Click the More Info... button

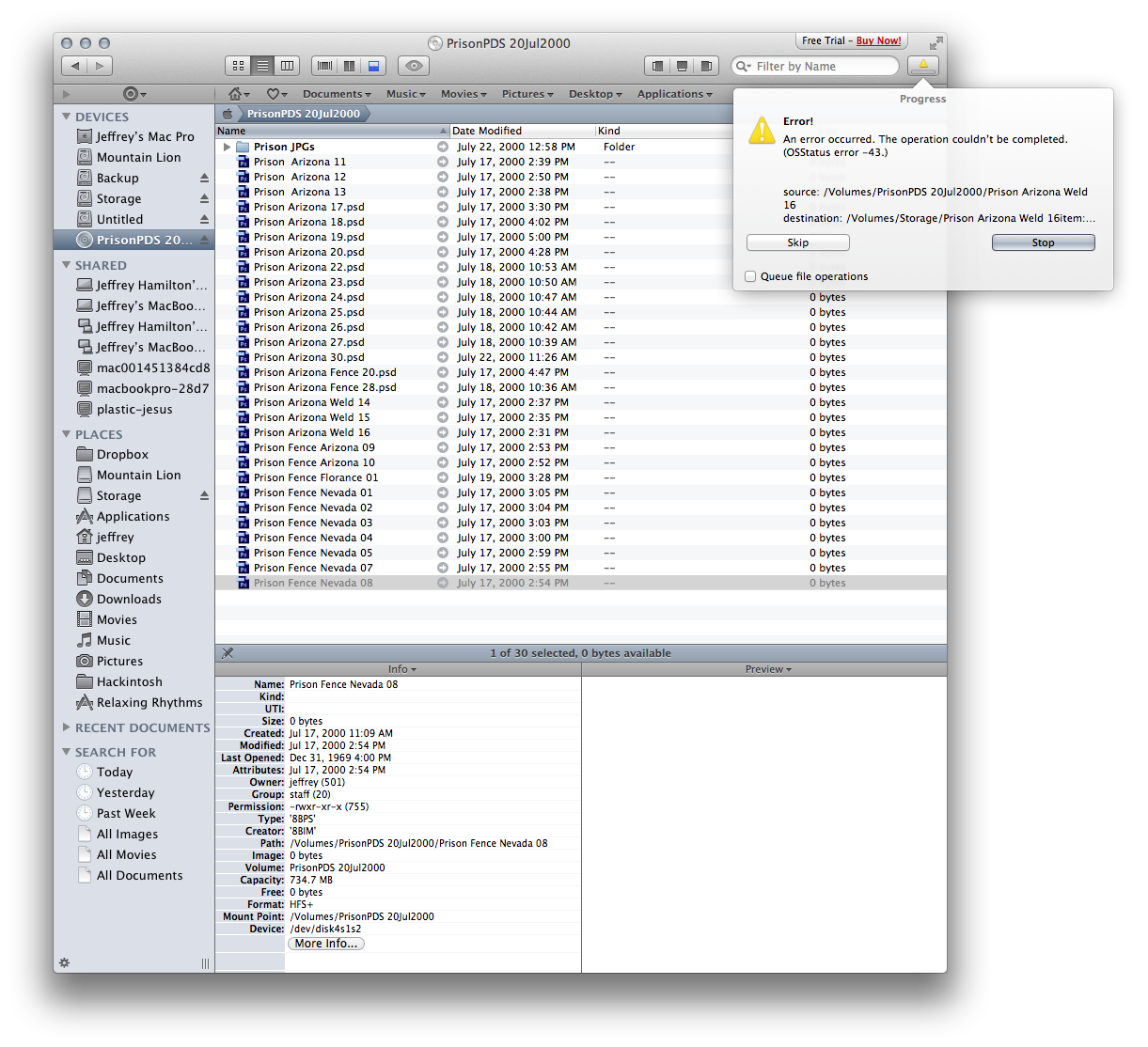(x=326, y=944)
